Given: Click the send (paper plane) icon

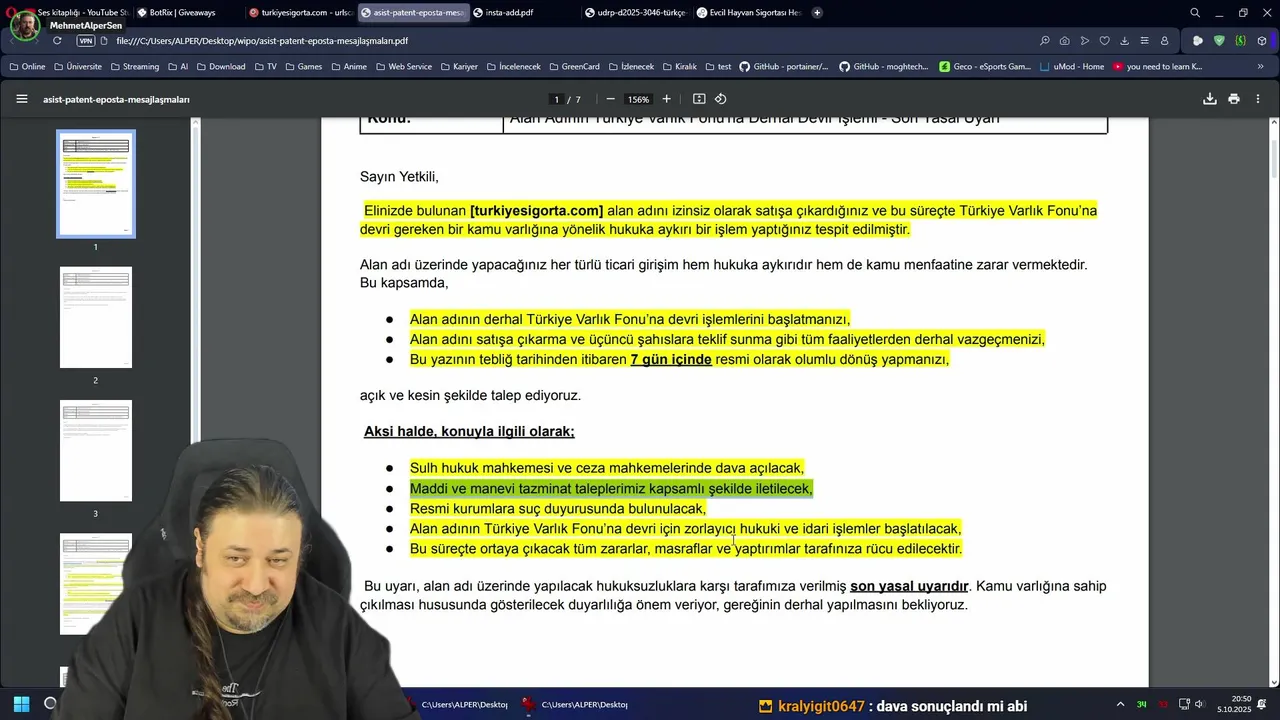Looking at the screenshot, I should 1084,41.
